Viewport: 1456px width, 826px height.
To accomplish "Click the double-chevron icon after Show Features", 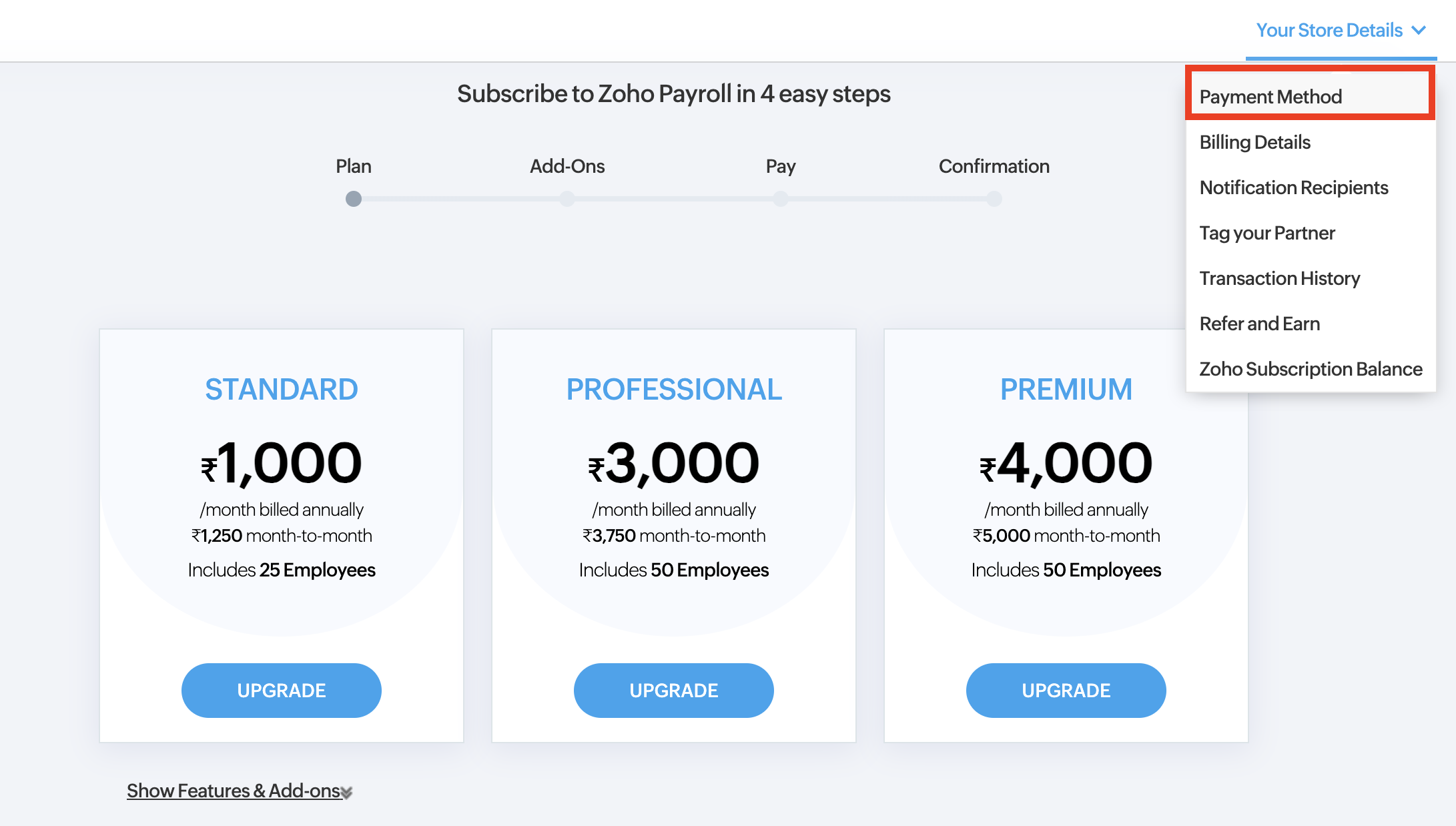I will (x=347, y=793).
